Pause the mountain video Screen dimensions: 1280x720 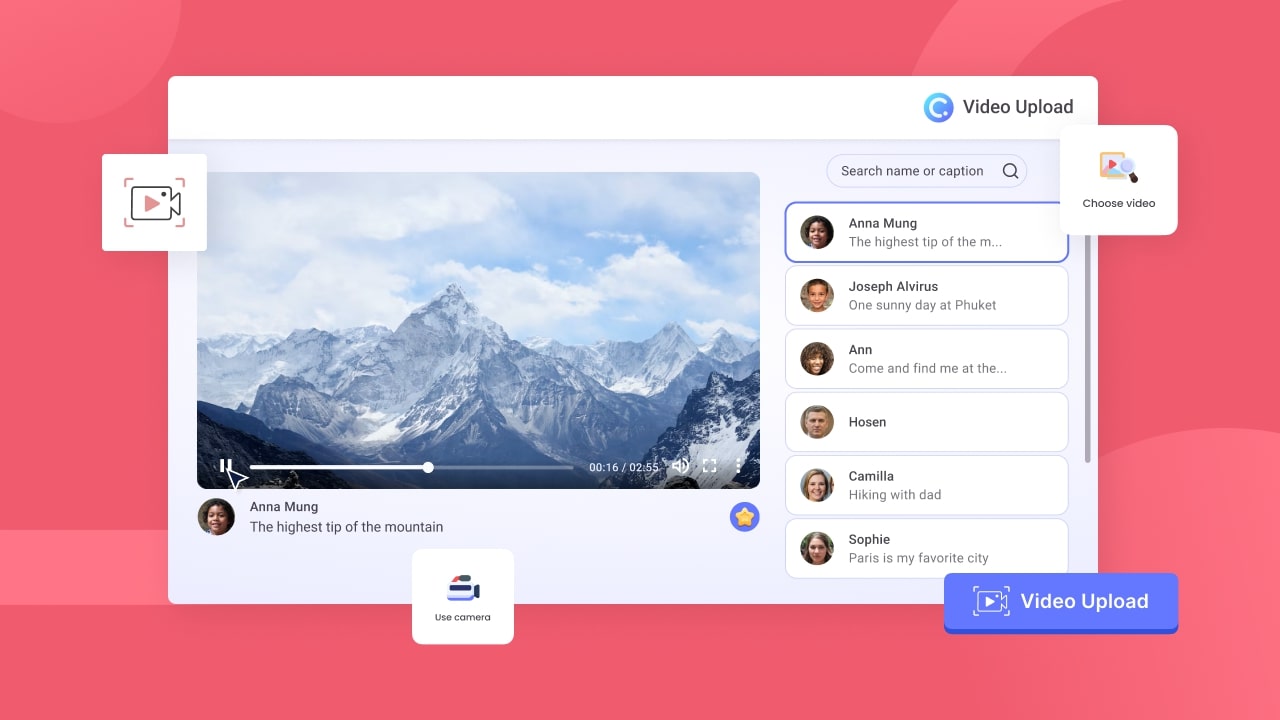click(226, 466)
